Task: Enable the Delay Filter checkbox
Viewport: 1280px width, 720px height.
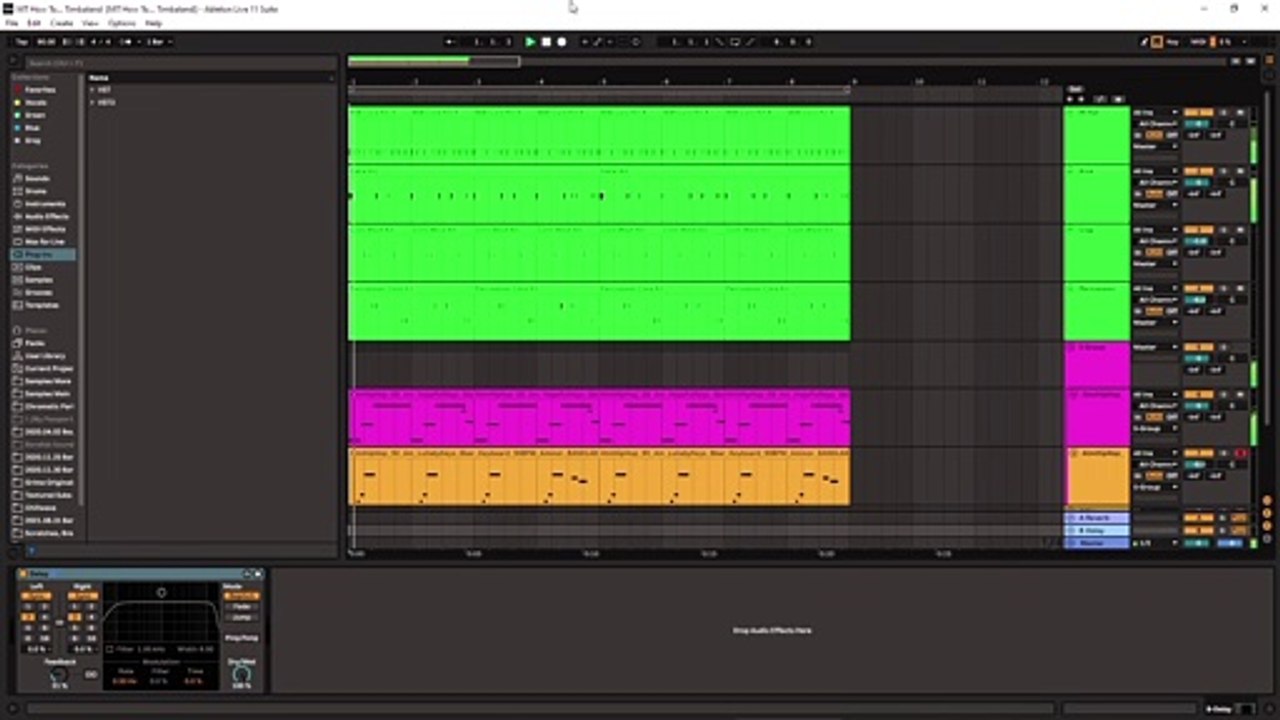Action: (110, 650)
